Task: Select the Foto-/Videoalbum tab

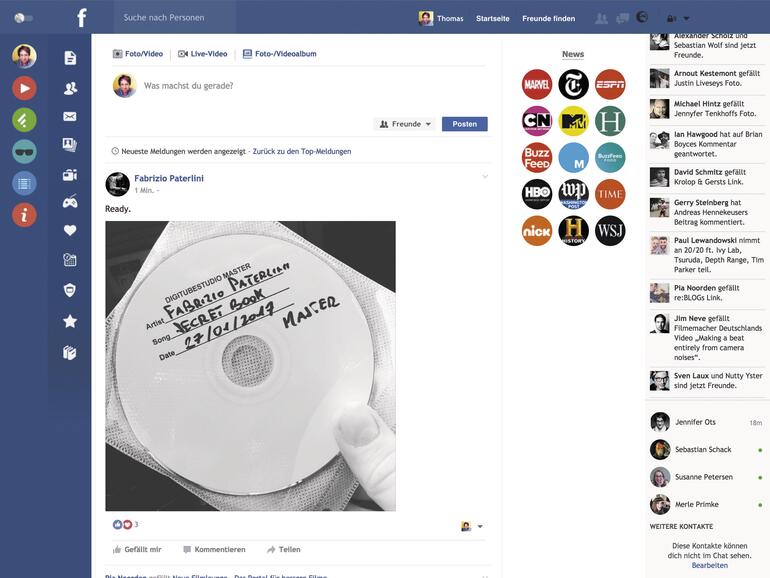Action: coord(280,54)
